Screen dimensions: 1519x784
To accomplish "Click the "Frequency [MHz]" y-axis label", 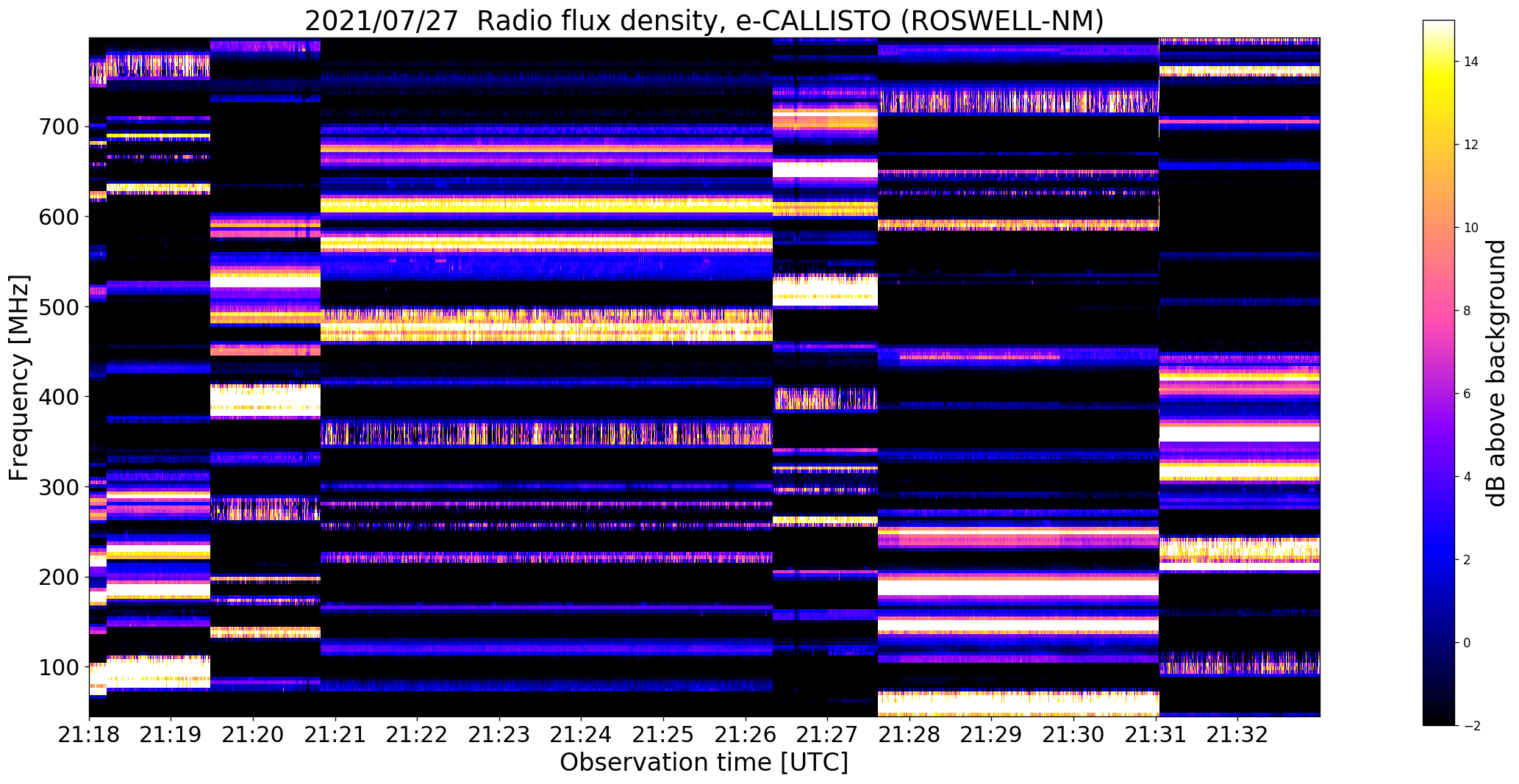I will [20, 378].
